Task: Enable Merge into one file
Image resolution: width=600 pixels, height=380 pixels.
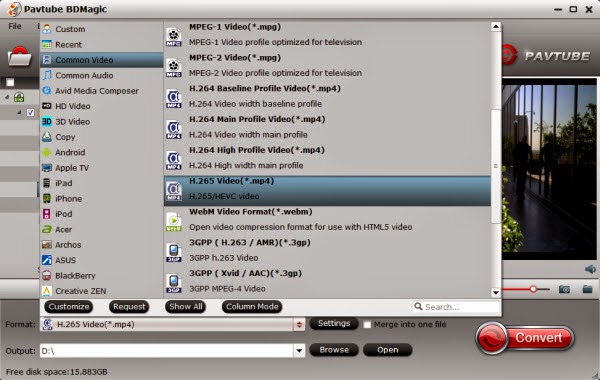Action: click(367, 325)
